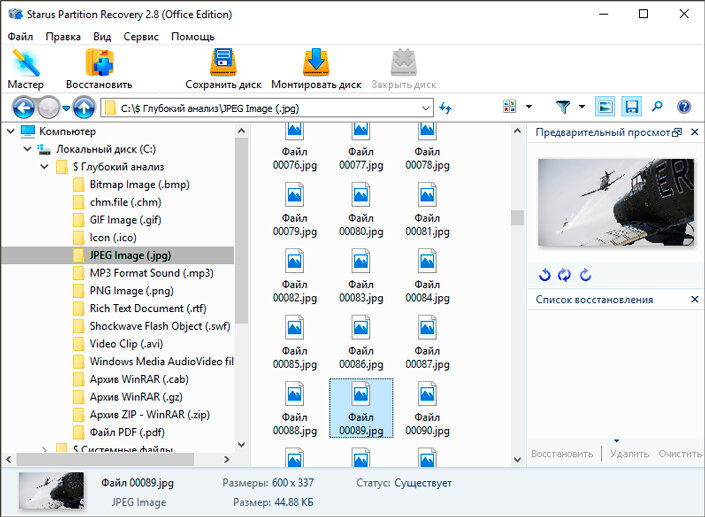This screenshot has height=517, width=705.
Task: Open the Сервис menu
Action: [141, 36]
